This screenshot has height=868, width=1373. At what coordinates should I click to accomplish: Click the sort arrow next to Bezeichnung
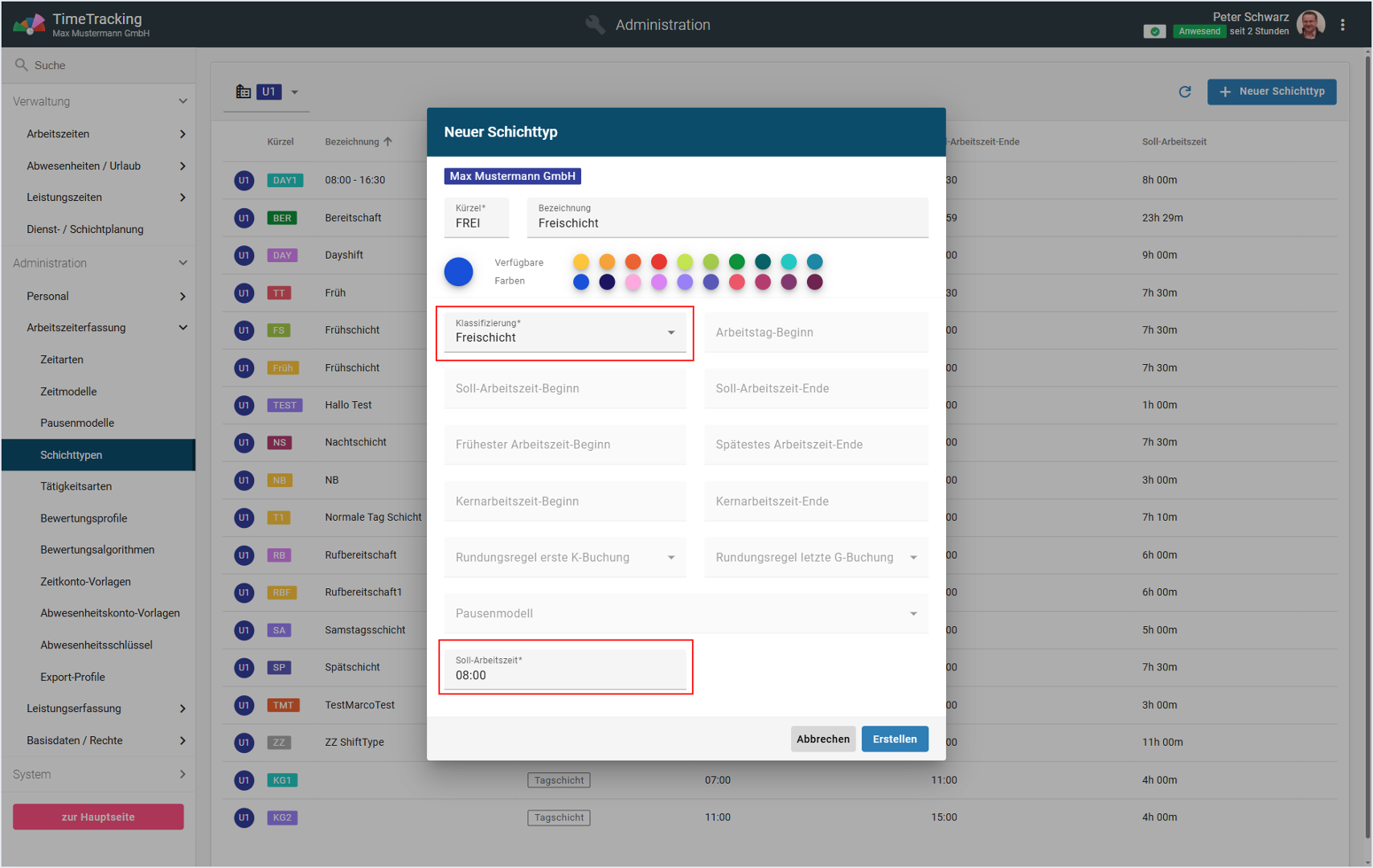[x=388, y=141]
